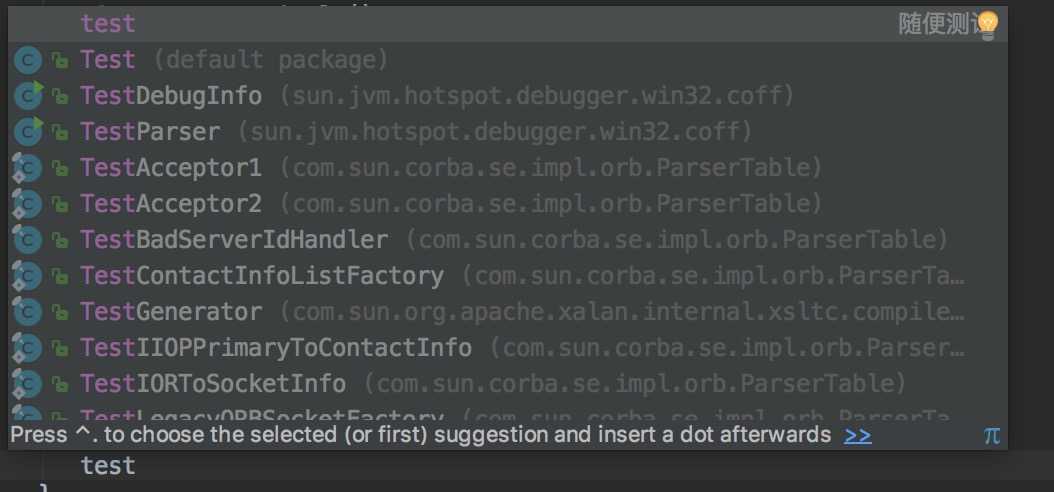Viewport: 1054px width, 492px height.
Task: Open the >> link in the hint bar
Action: [x=858, y=436]
